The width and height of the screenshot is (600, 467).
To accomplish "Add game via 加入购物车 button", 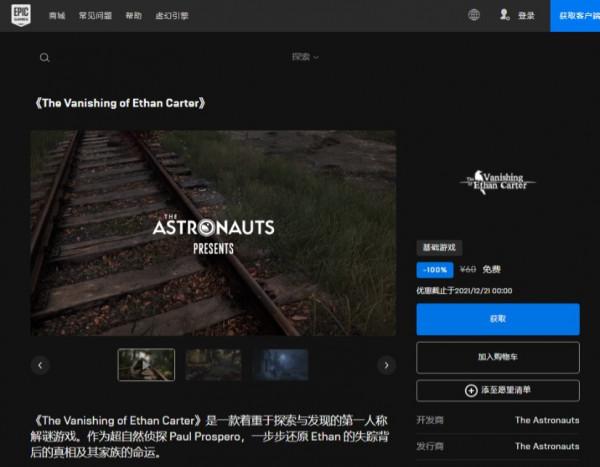I will tap(497, 357).
